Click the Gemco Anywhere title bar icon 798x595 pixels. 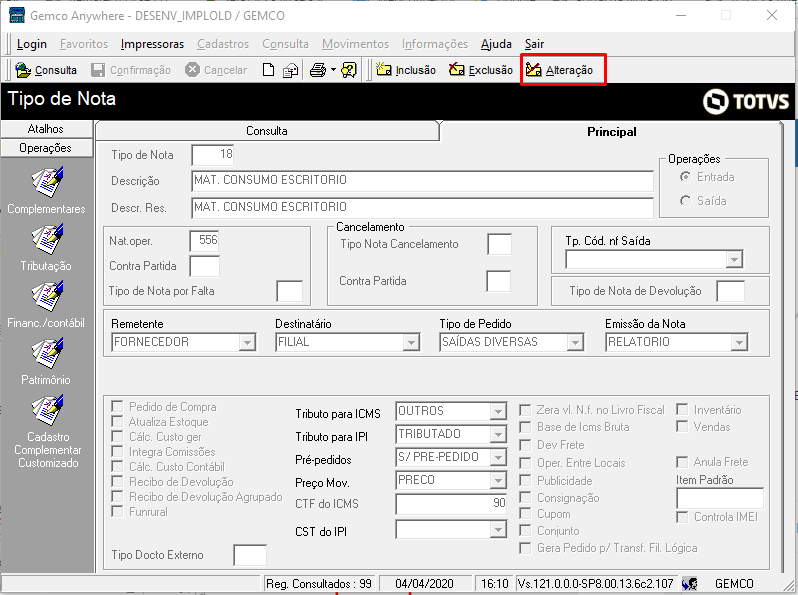(x=17, y=15)
